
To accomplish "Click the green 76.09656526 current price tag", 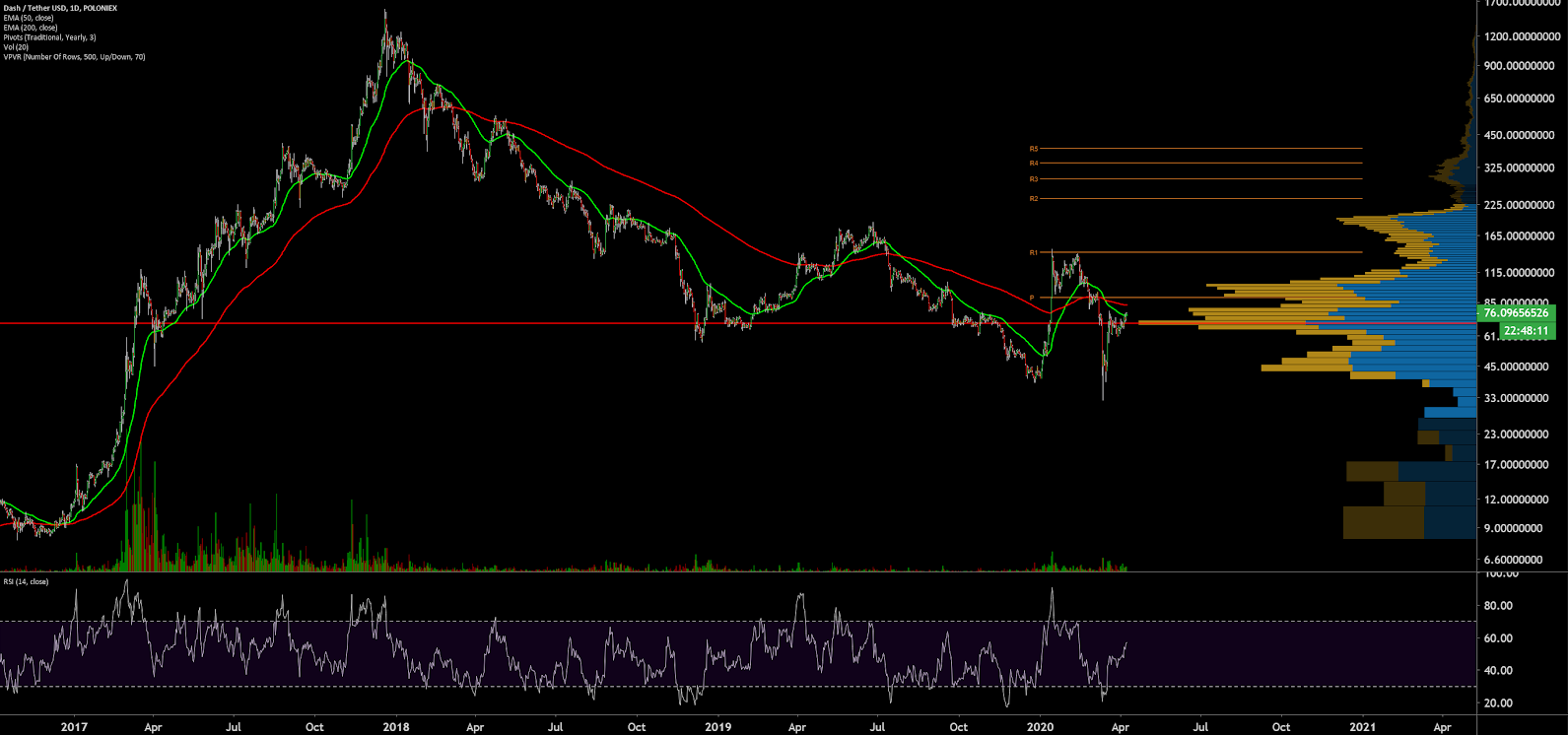I will pyautogui.click(x=1515, y=313).
